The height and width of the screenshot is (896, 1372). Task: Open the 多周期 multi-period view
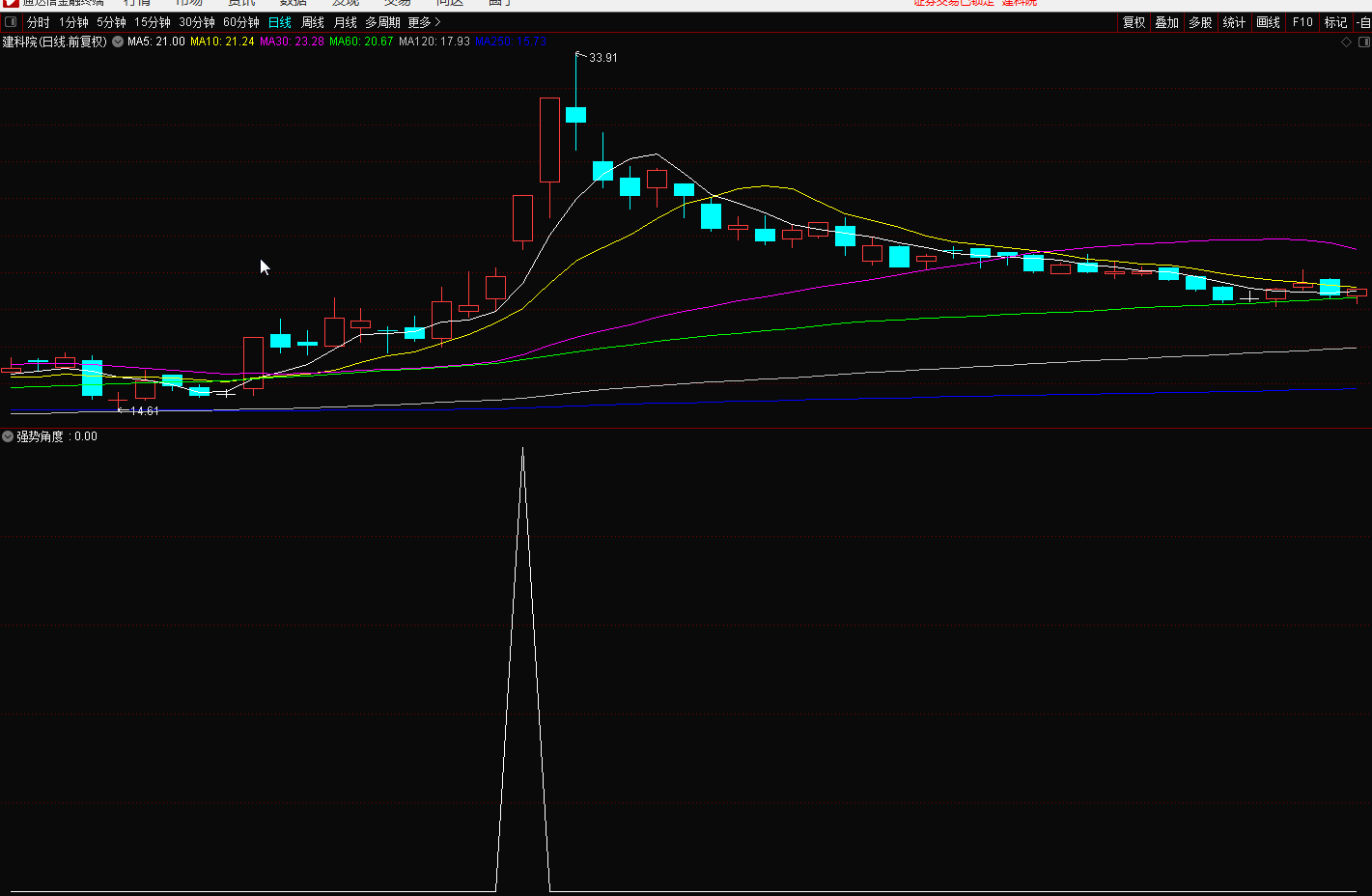382,22
